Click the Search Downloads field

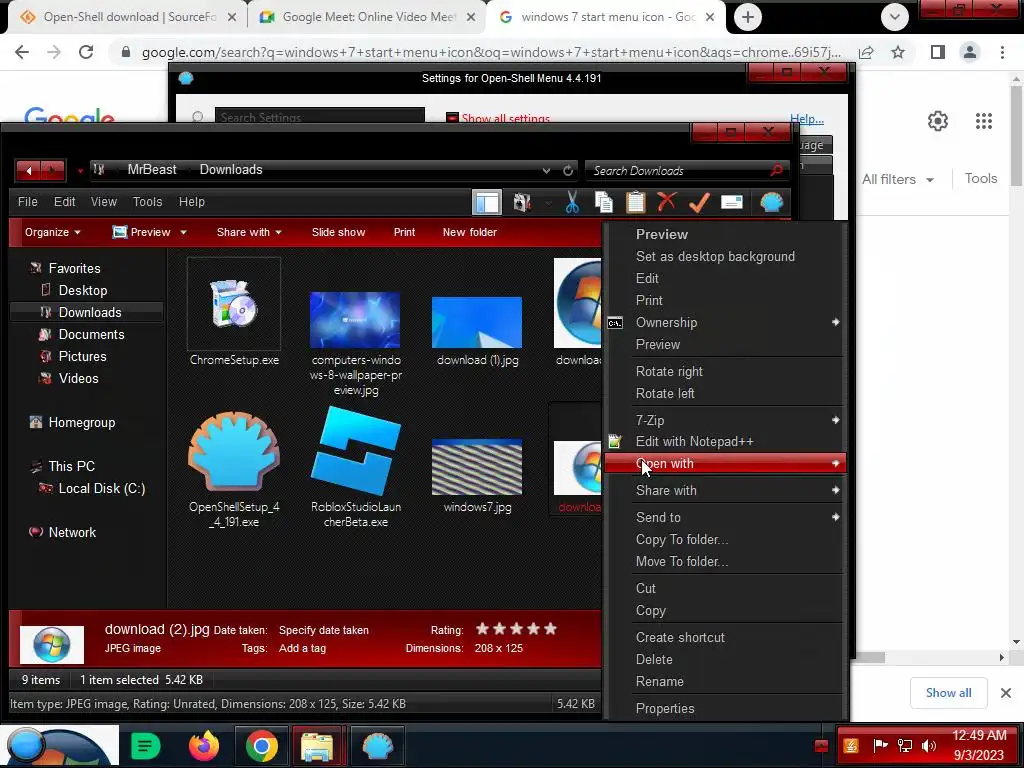[679, 170]
